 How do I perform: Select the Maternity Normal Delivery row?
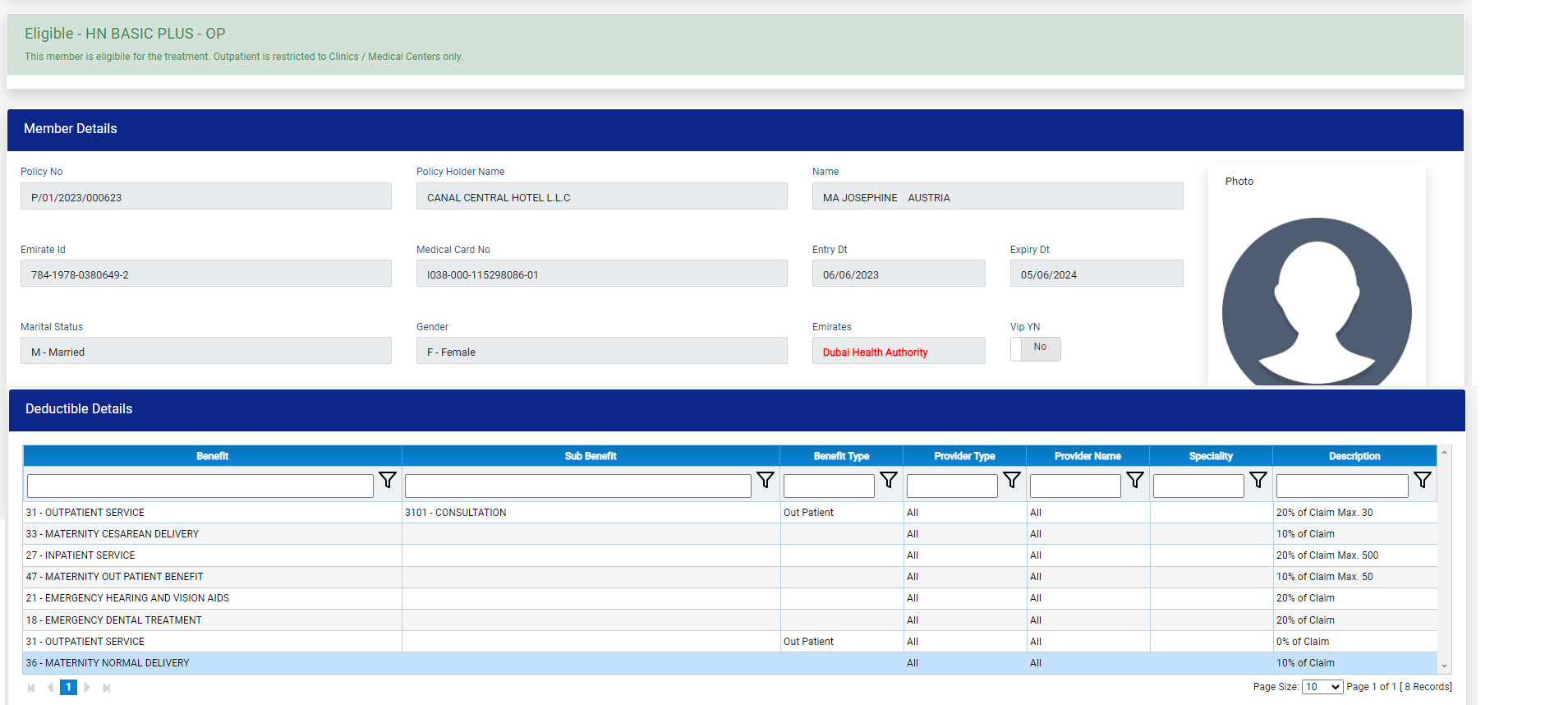(108, 663)
